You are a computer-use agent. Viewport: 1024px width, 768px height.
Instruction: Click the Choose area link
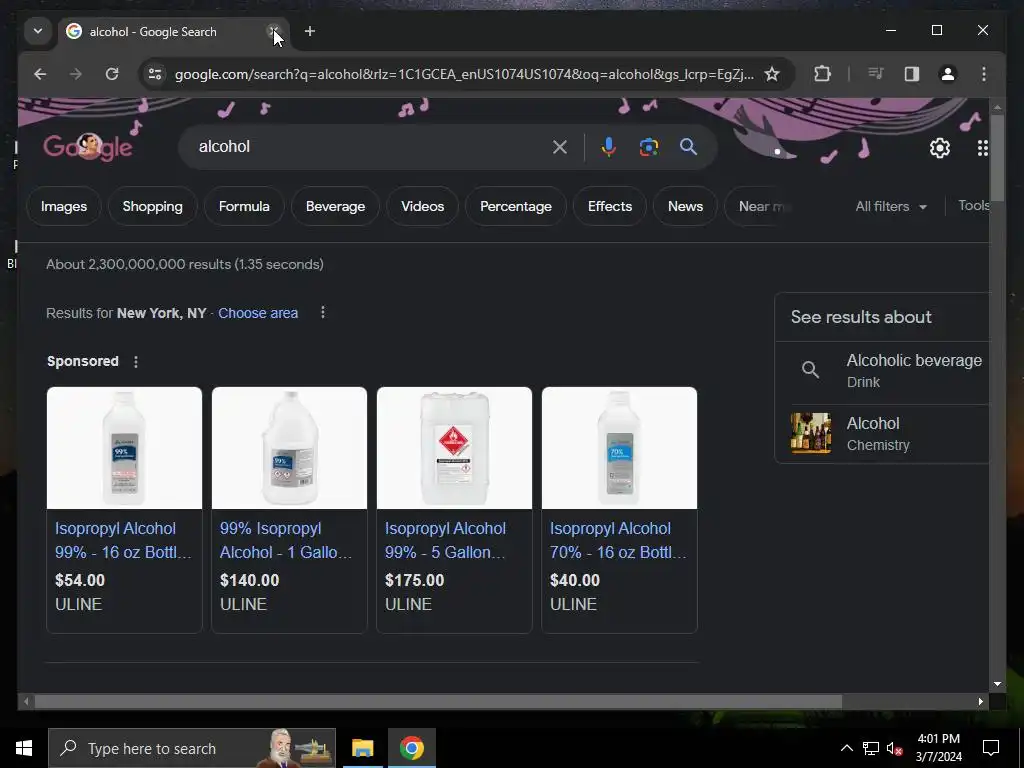click(x=258, y=313)
